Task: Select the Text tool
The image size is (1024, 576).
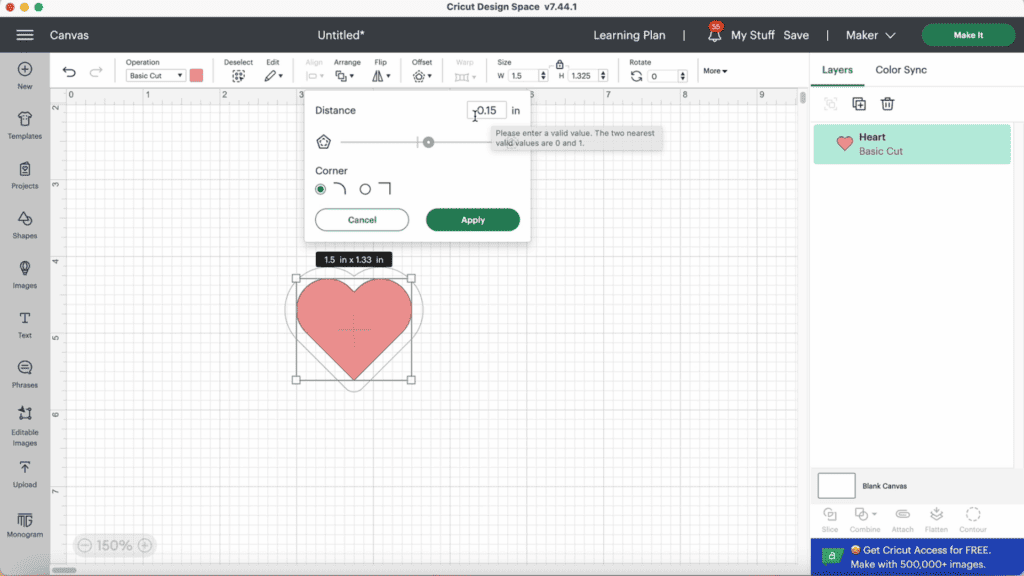Action: (25, 325)
